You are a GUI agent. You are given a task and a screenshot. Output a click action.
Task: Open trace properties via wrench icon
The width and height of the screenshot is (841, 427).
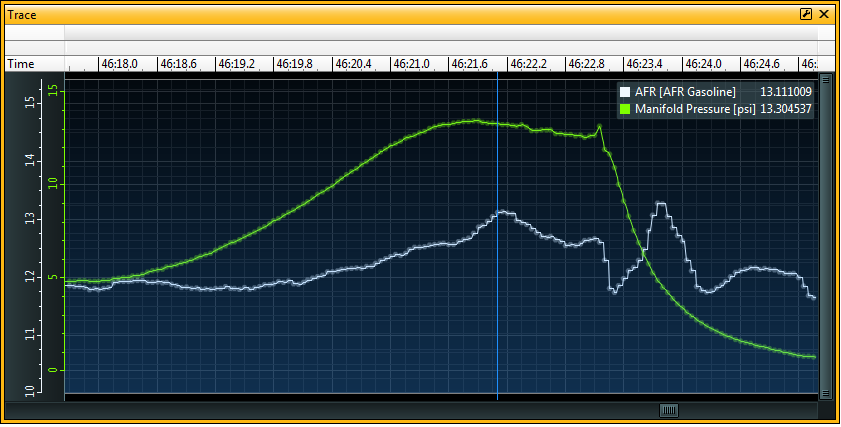(x=806, y=14)
